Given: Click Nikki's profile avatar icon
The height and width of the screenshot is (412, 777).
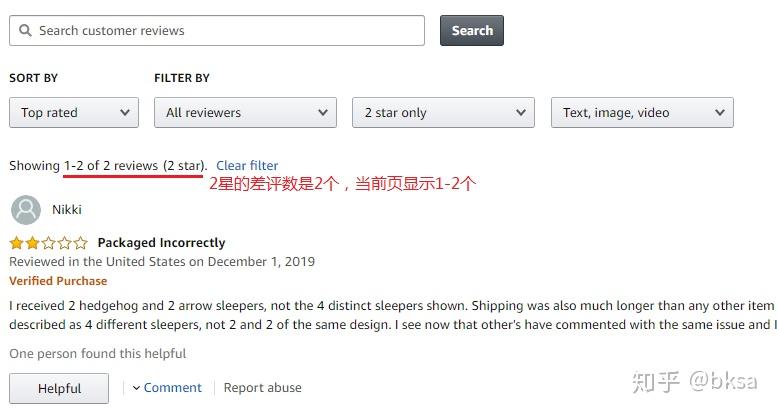Looking at the screenshot, I should [25, 210].
